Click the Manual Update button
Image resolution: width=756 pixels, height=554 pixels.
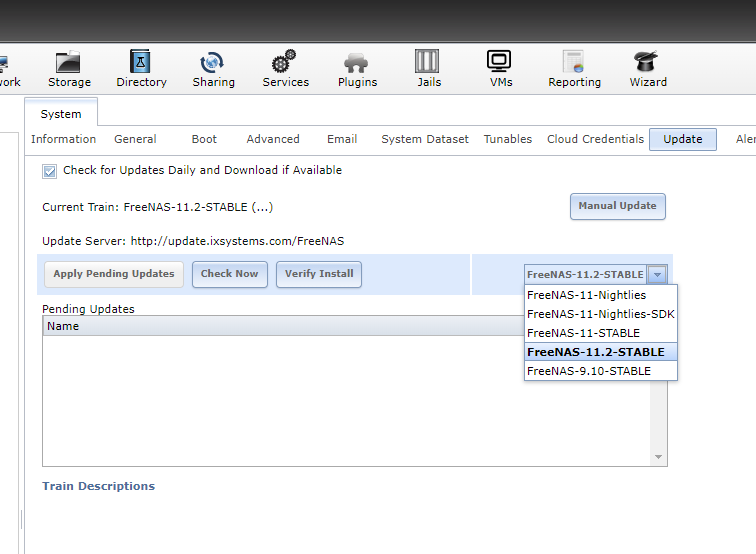[618, 206]
